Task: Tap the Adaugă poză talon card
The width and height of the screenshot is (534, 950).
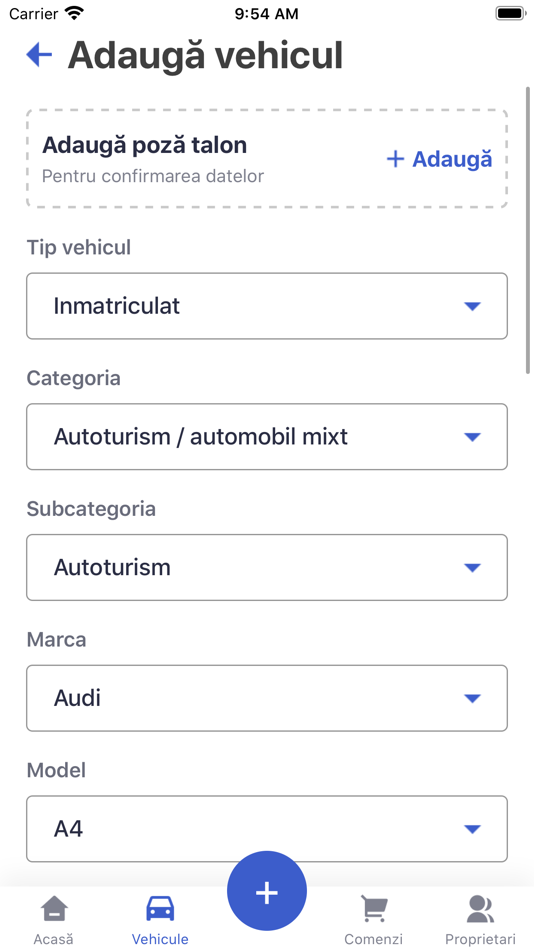Action: point(267,159)
